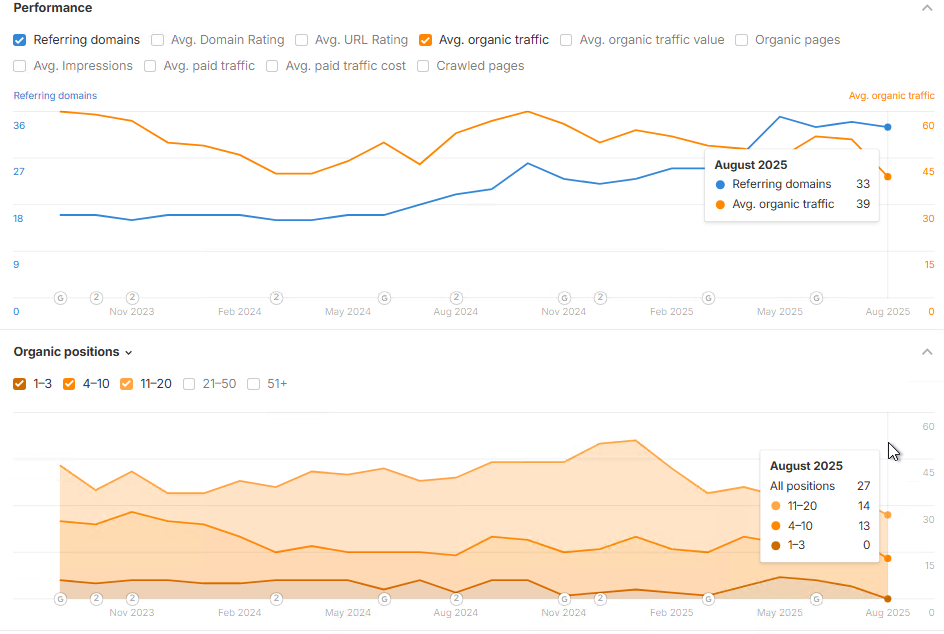Image resolution: width=944 pixels, height=634 pixels.
Task: Check the Crawled pages option
Action: click(x=423, y=66)
